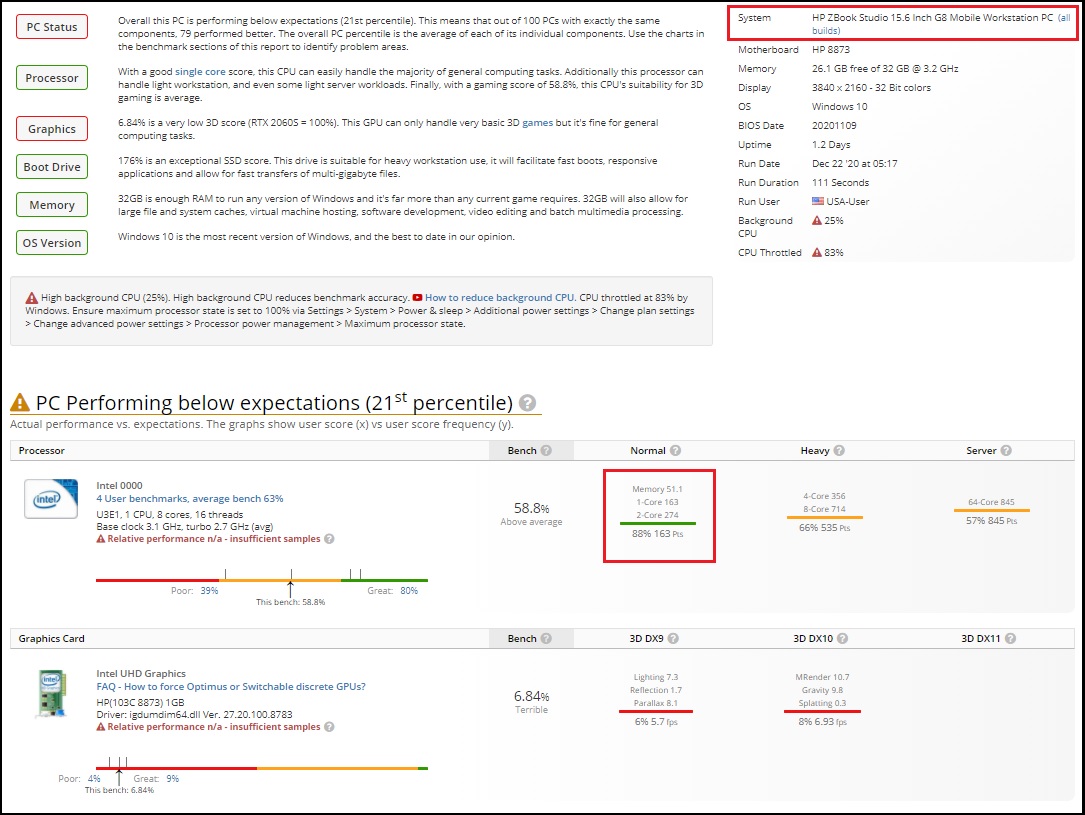Click the YouTube icon in the warning box
1085x815 pixels.
coord(417,297)
